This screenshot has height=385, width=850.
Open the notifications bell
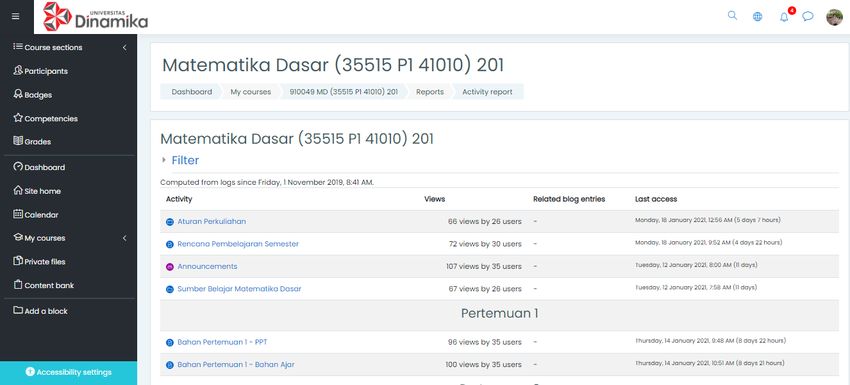pos(784,16)
